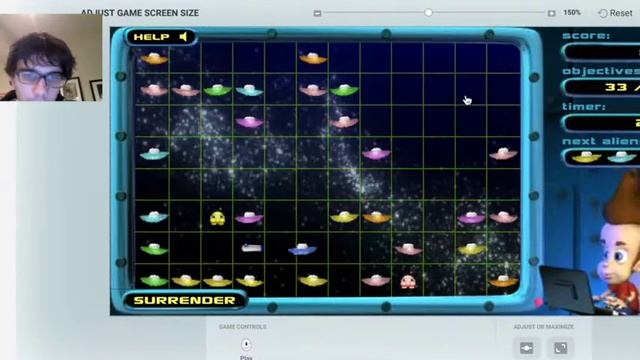Select the magenta saucer beside the sixth-row right-end pink saucer

tap(471, 217)
